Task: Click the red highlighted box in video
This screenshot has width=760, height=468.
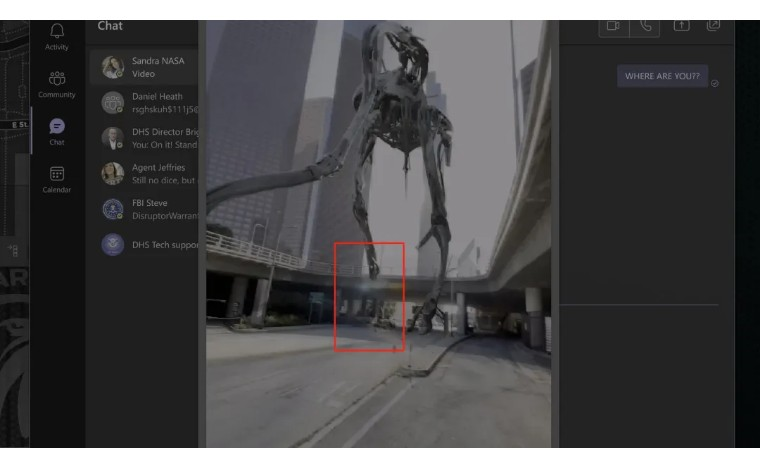Action: tap(369, 296)
